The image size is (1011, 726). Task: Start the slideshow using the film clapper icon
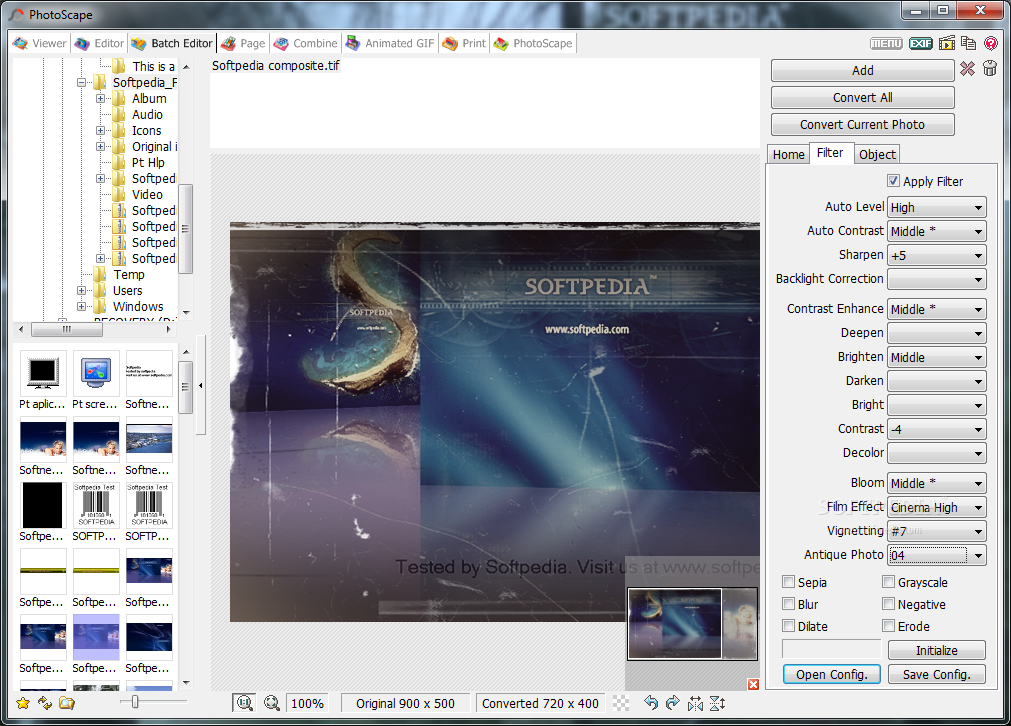tap(947, 43)
